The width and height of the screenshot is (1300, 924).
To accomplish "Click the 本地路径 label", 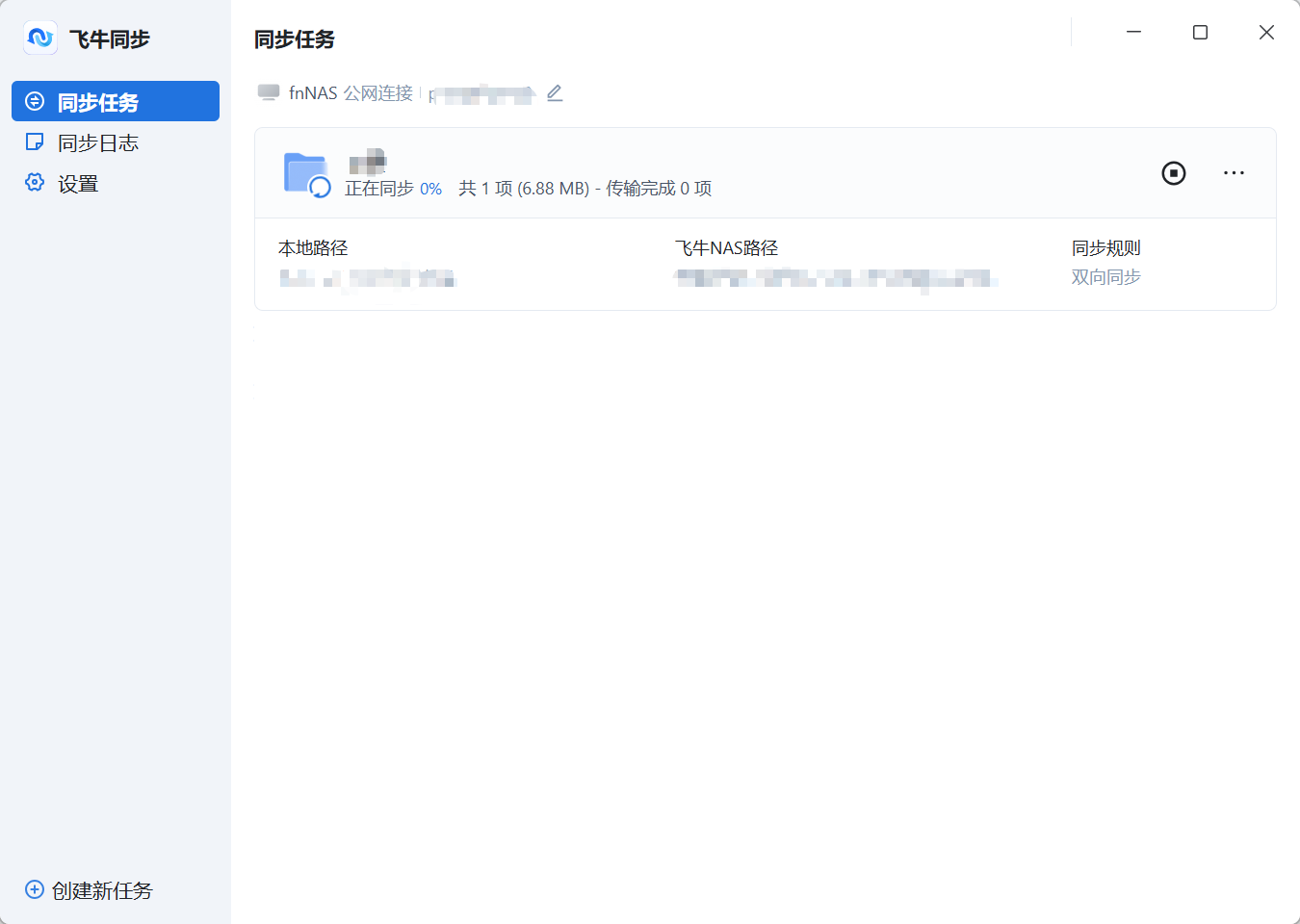I will [x=313, y=248].
